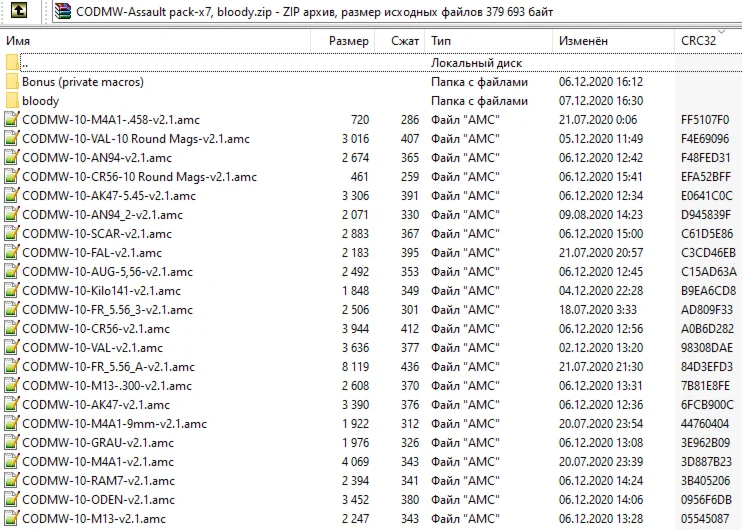Select the folder icon of the bloody row
Viewport: 744px width, 532px height.
coord(12,101)
